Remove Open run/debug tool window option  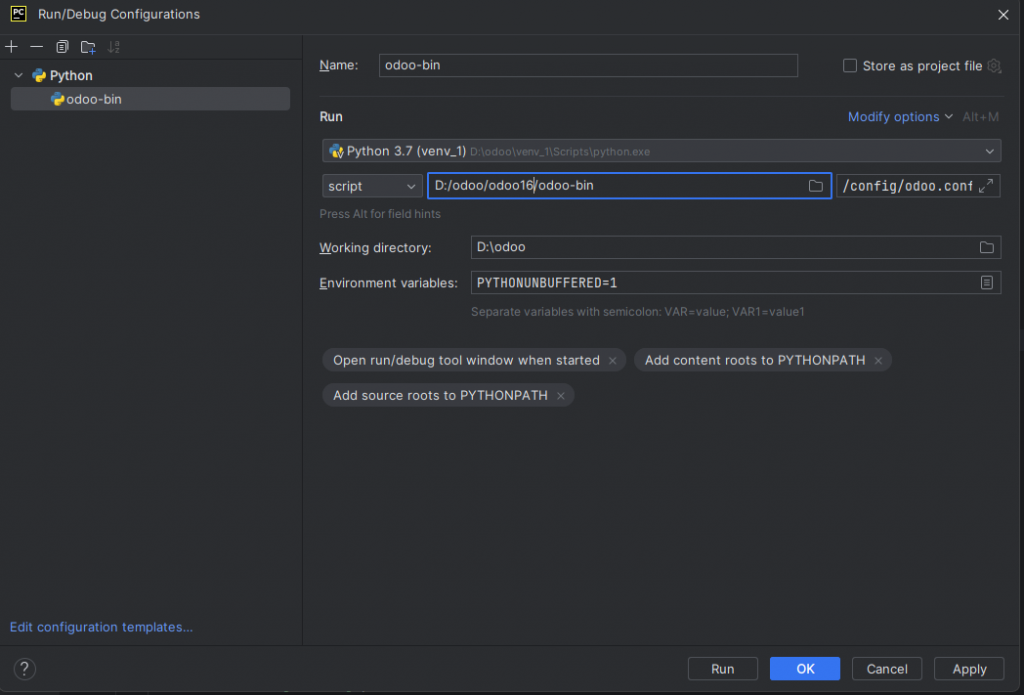pos(613,361)
